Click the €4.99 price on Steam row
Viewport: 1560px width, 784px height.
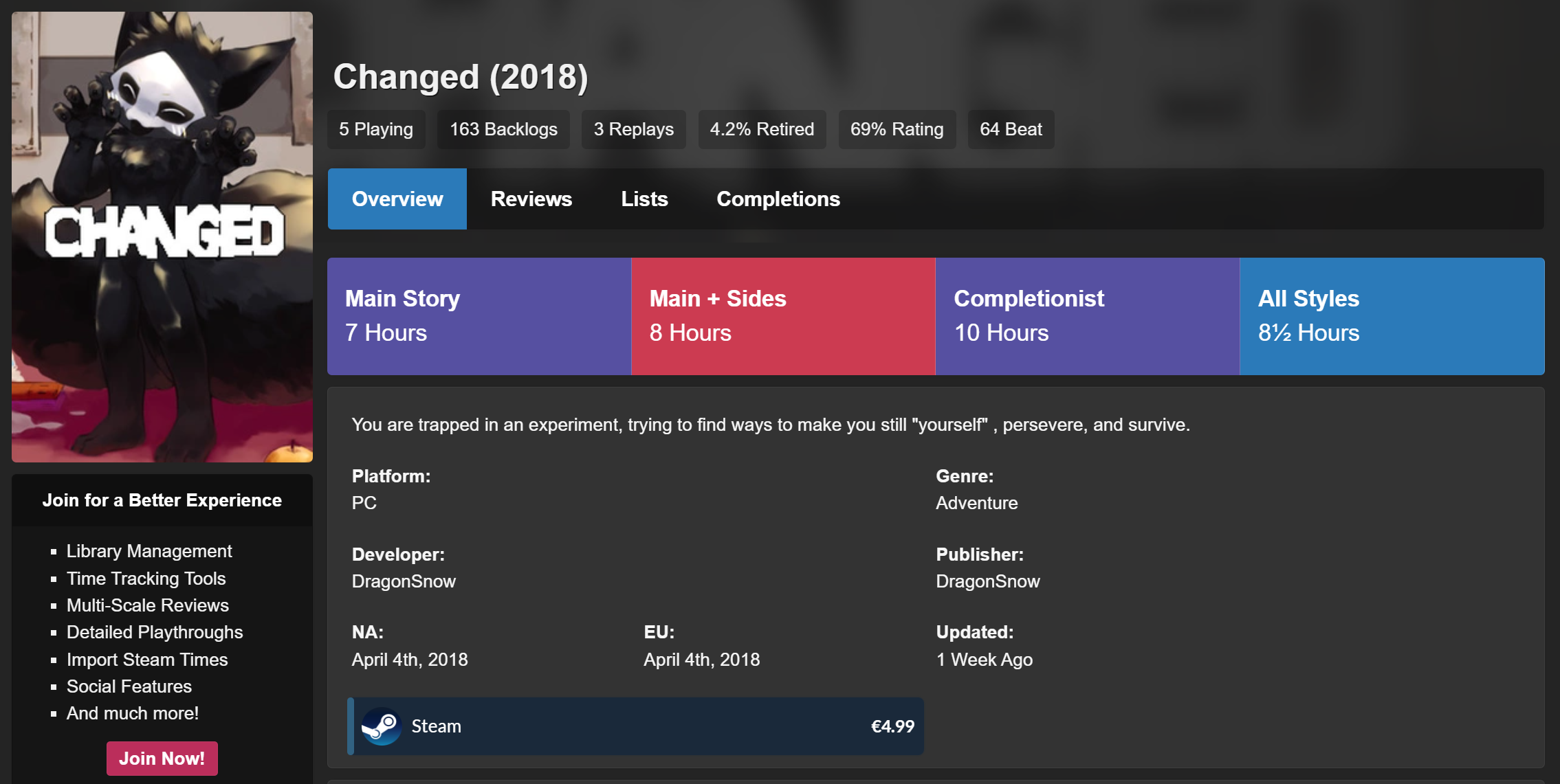point(892,726)
